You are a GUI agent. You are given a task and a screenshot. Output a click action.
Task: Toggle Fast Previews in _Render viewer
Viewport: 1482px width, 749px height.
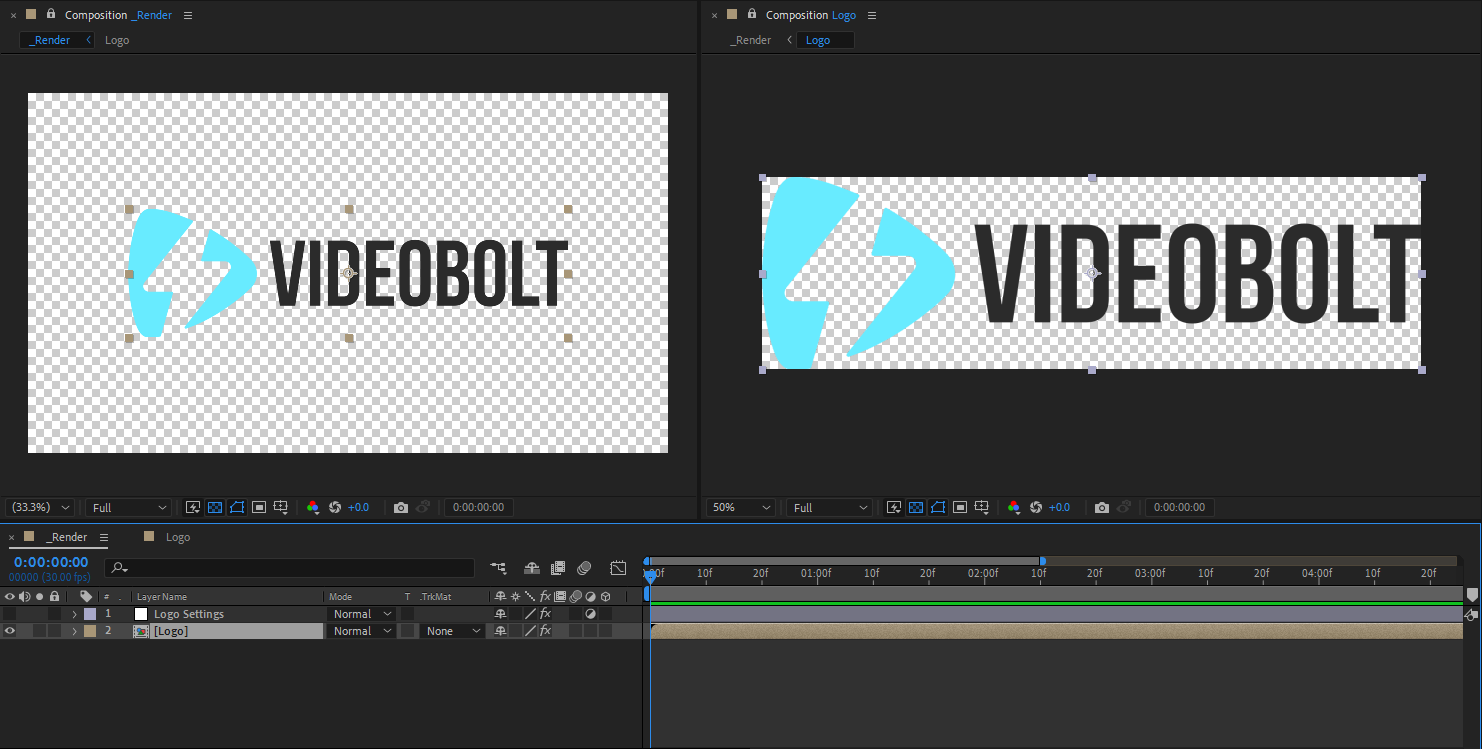click(x=193, y=508)
